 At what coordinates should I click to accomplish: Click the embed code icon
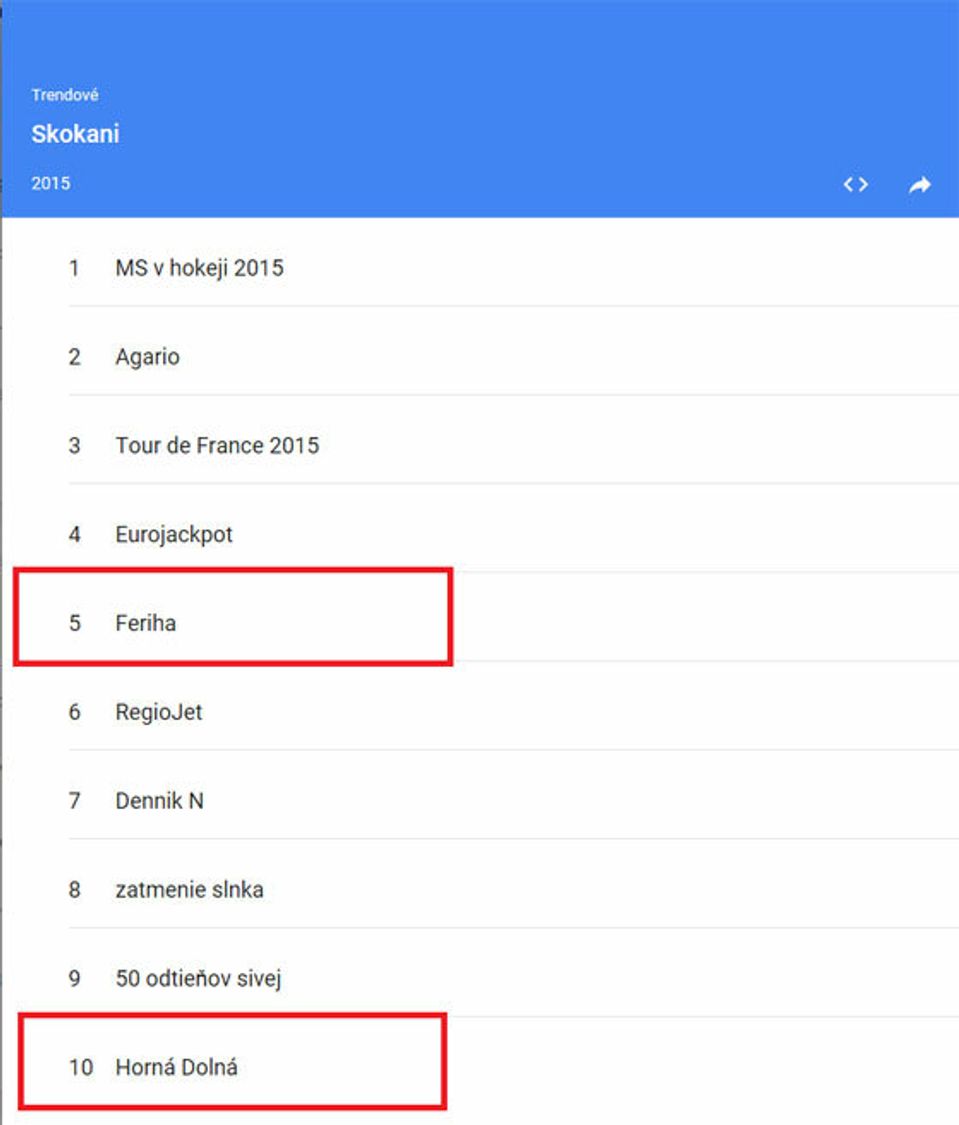coord(855,185)
